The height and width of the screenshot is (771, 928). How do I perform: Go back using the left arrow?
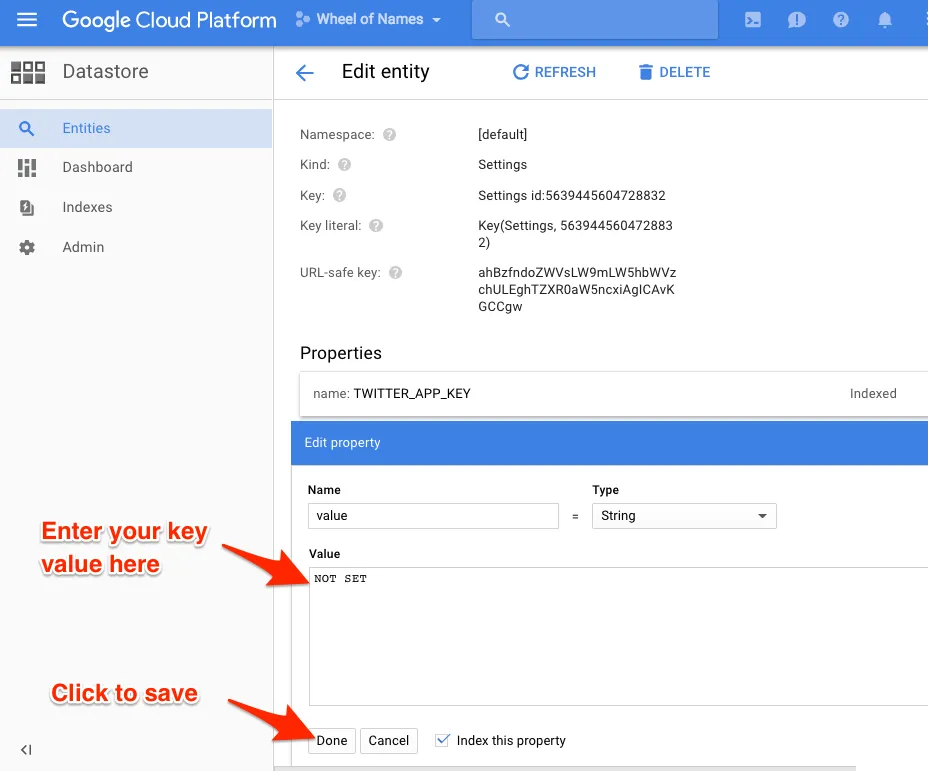tap(304, 73)
